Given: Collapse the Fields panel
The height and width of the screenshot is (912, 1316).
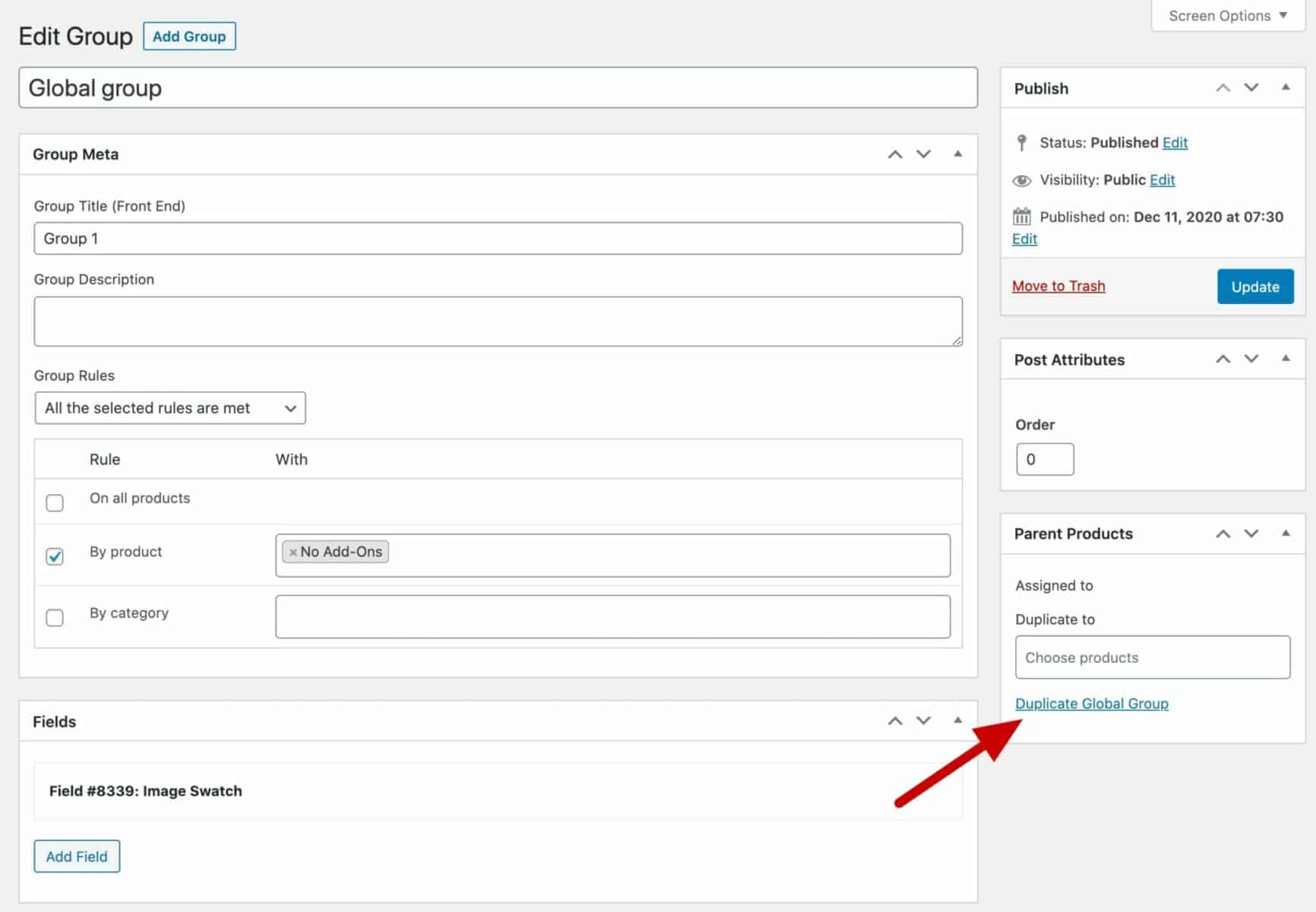Looking at the screenshot, I should (957, 720).
